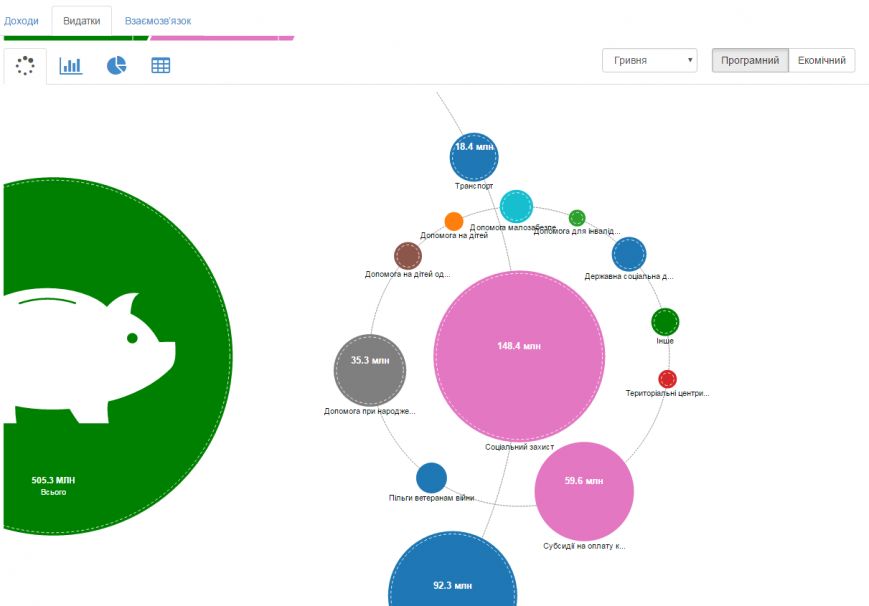The image size is (869, 606).
Task: Click the Державна соціальна д... label
Action: pyautogui.click(x=629, y=276)
